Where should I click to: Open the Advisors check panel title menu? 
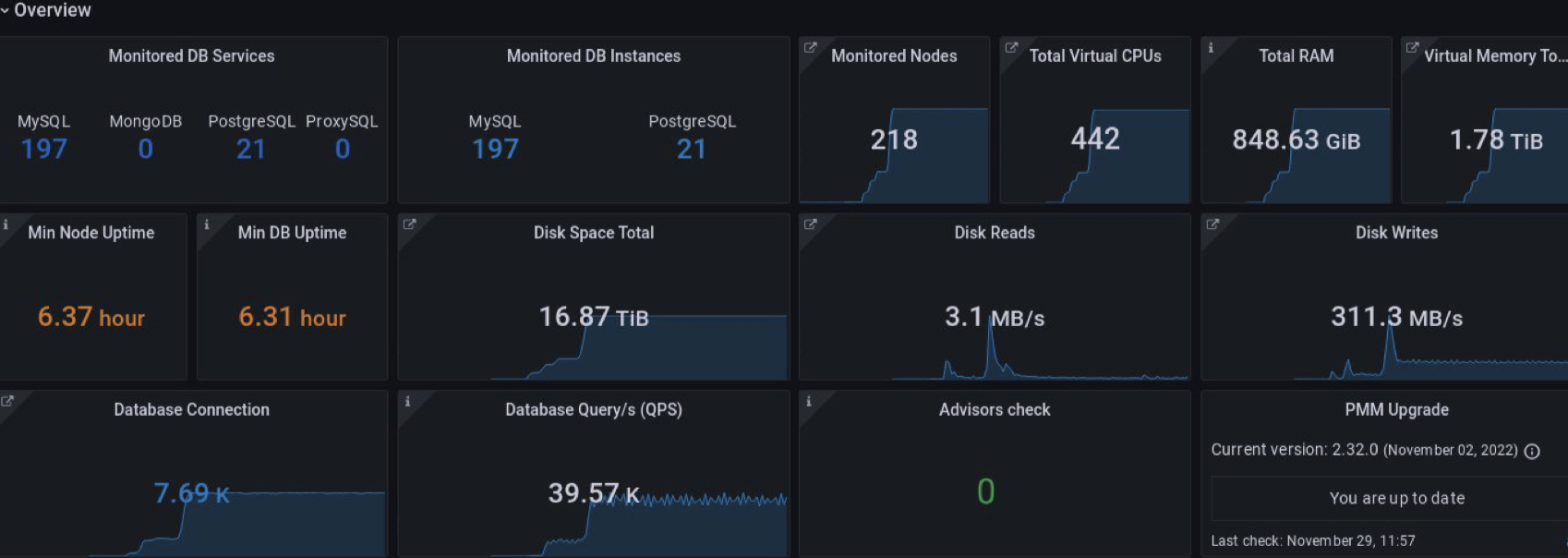pos(995,409)
